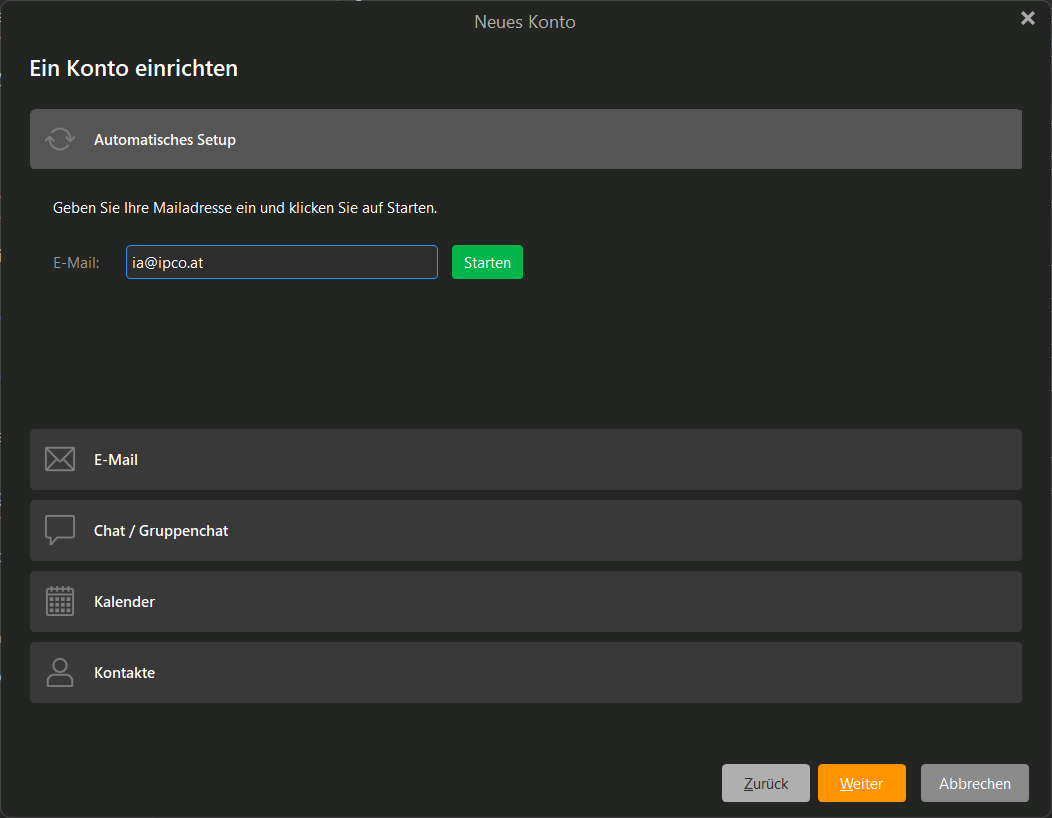Proceed with the orange Weiter button
The width and height of the screenshot is (1052, 818).
861,783
